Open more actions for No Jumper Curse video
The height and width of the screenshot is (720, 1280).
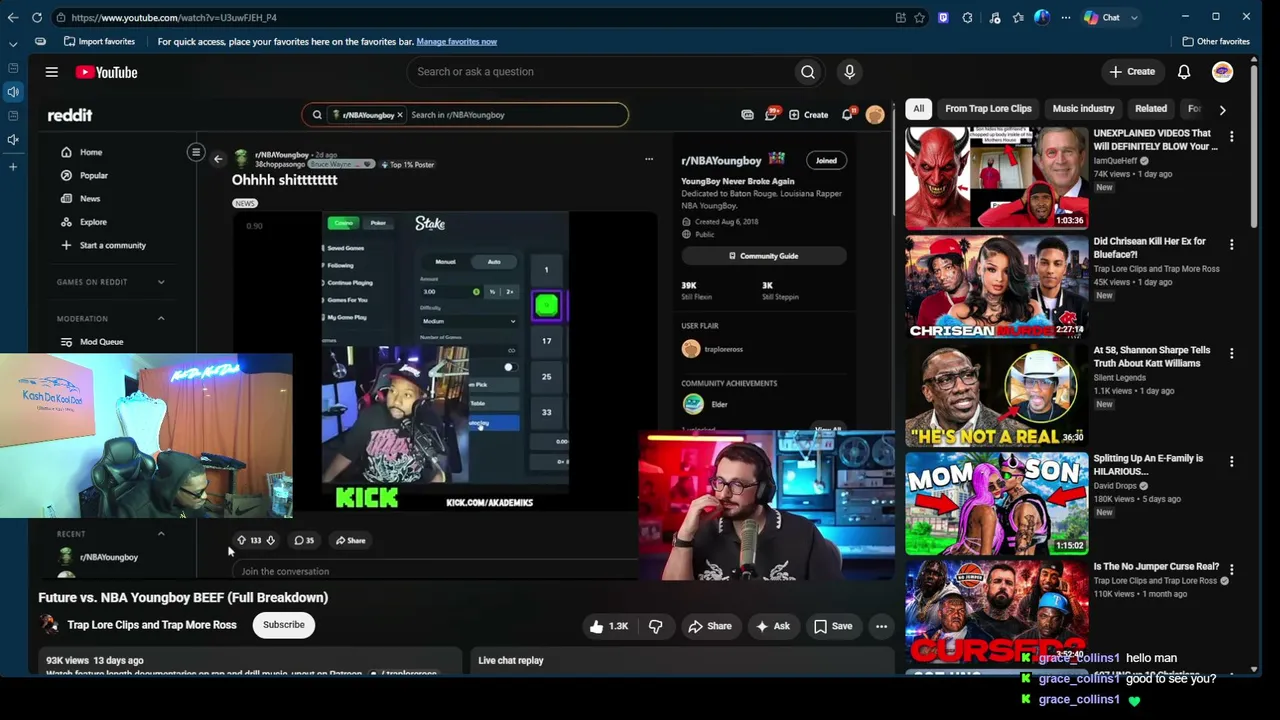pyautogui.click(x=1231, y=570)
